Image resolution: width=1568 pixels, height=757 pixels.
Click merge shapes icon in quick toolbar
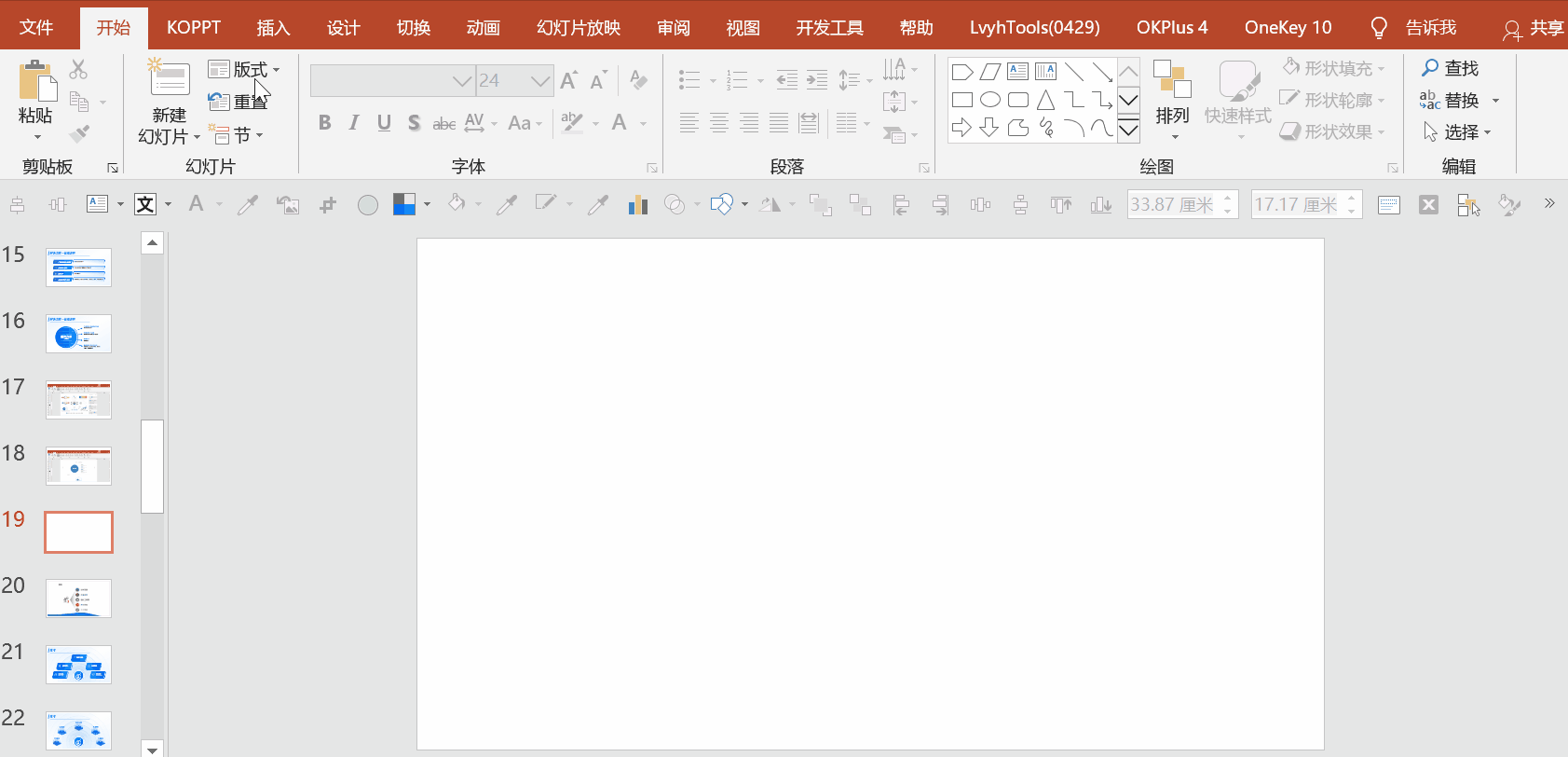tap(675, 204)
